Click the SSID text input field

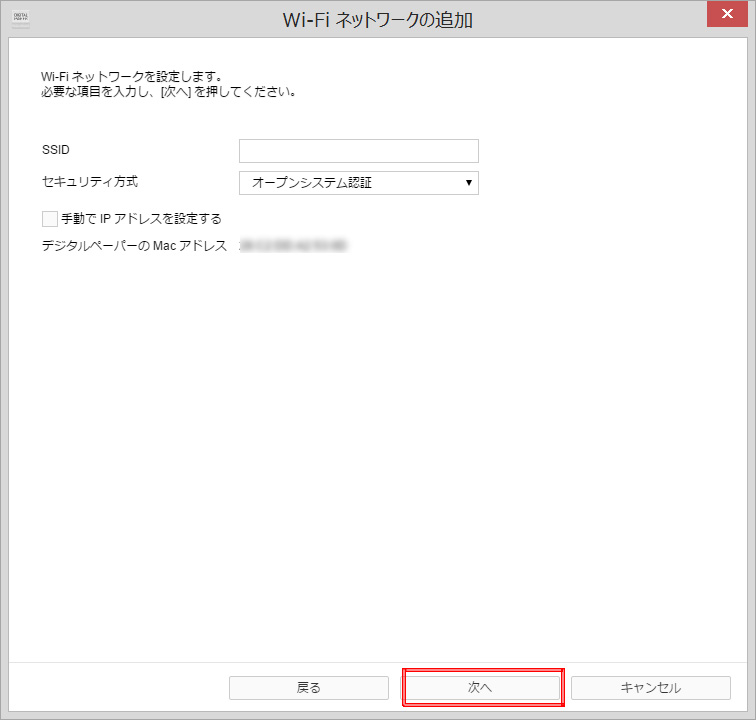tap(358, 151)
